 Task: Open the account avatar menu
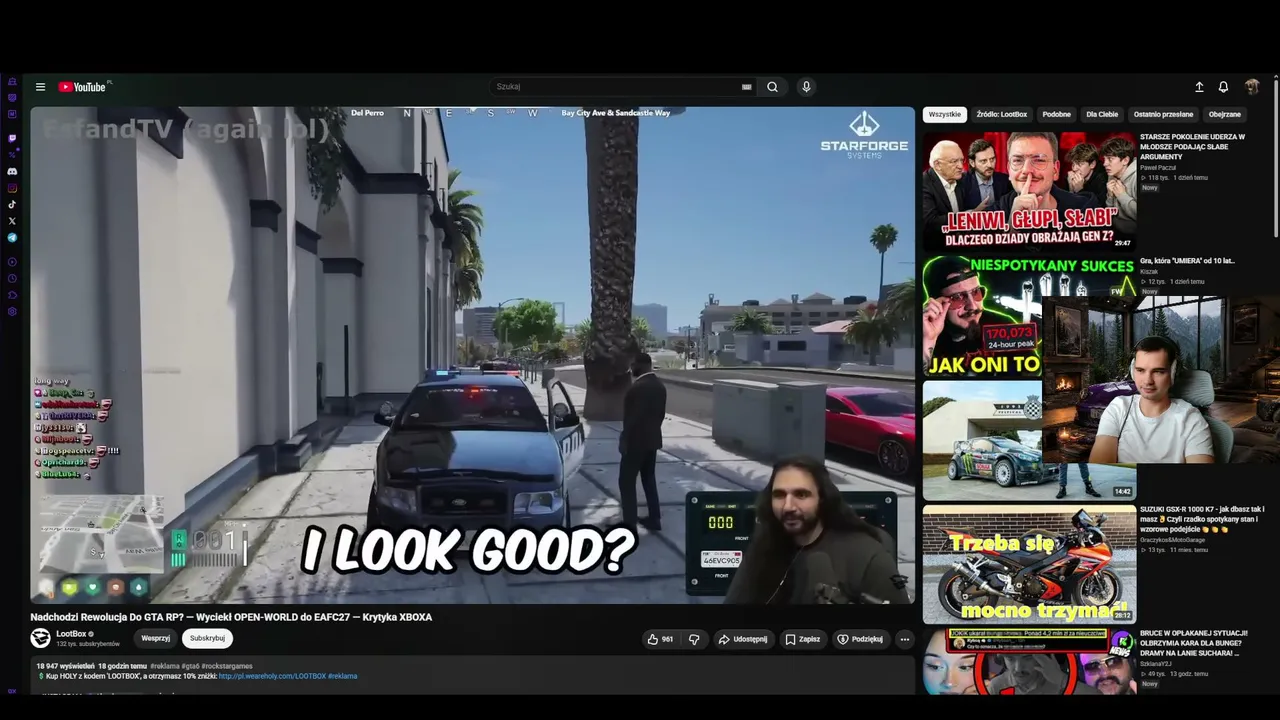click(1252, 87)
